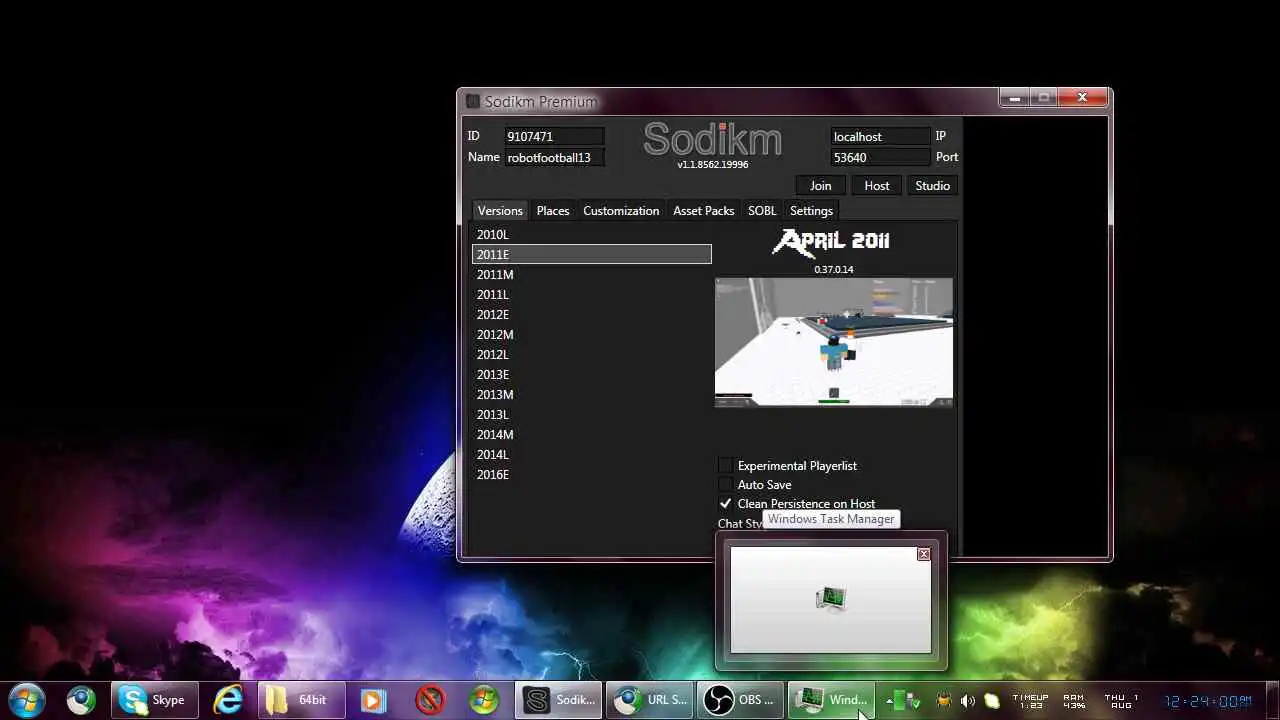Open the 64bit folder taskbar item
Viewport: 1280px width, 720px height.
[x=300, y=700]
